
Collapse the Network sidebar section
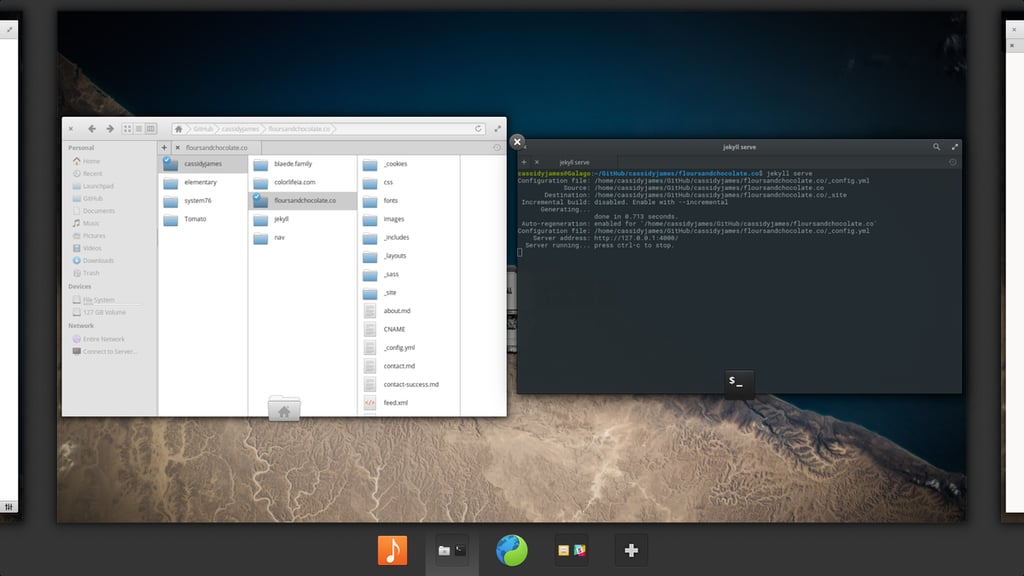[81, 326]
